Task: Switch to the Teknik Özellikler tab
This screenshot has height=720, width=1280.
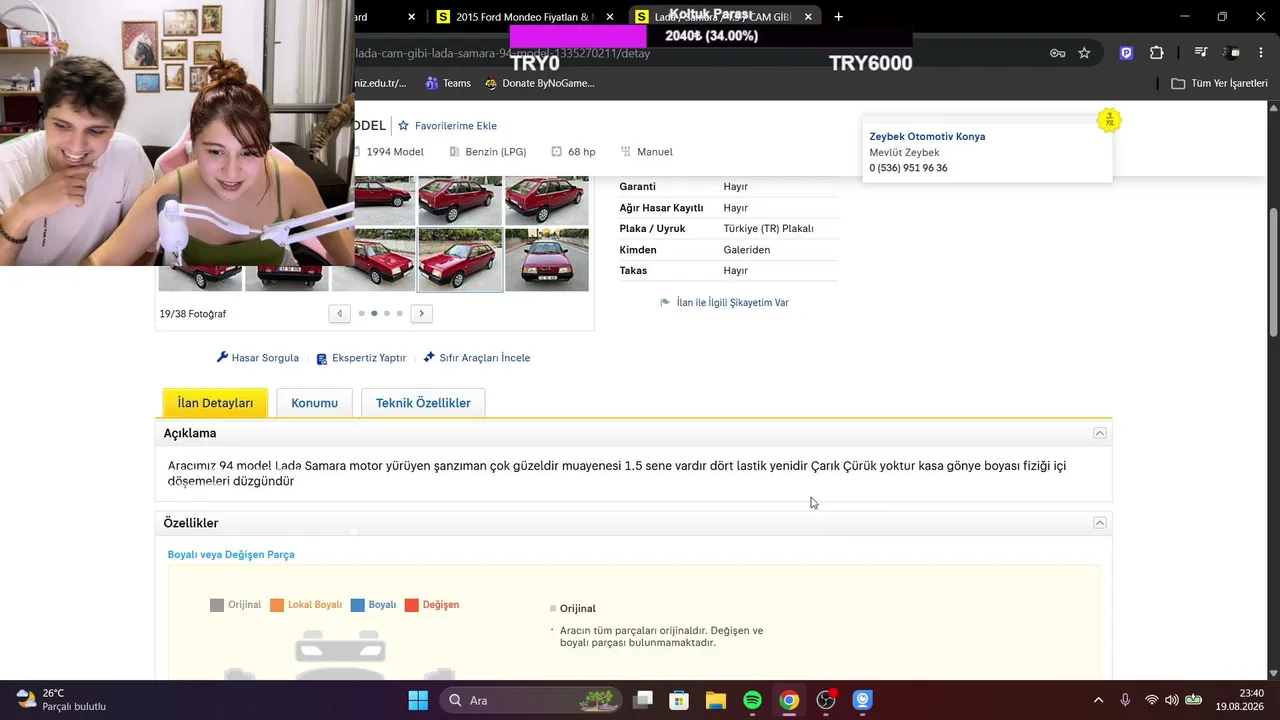Action: [423, 403]
